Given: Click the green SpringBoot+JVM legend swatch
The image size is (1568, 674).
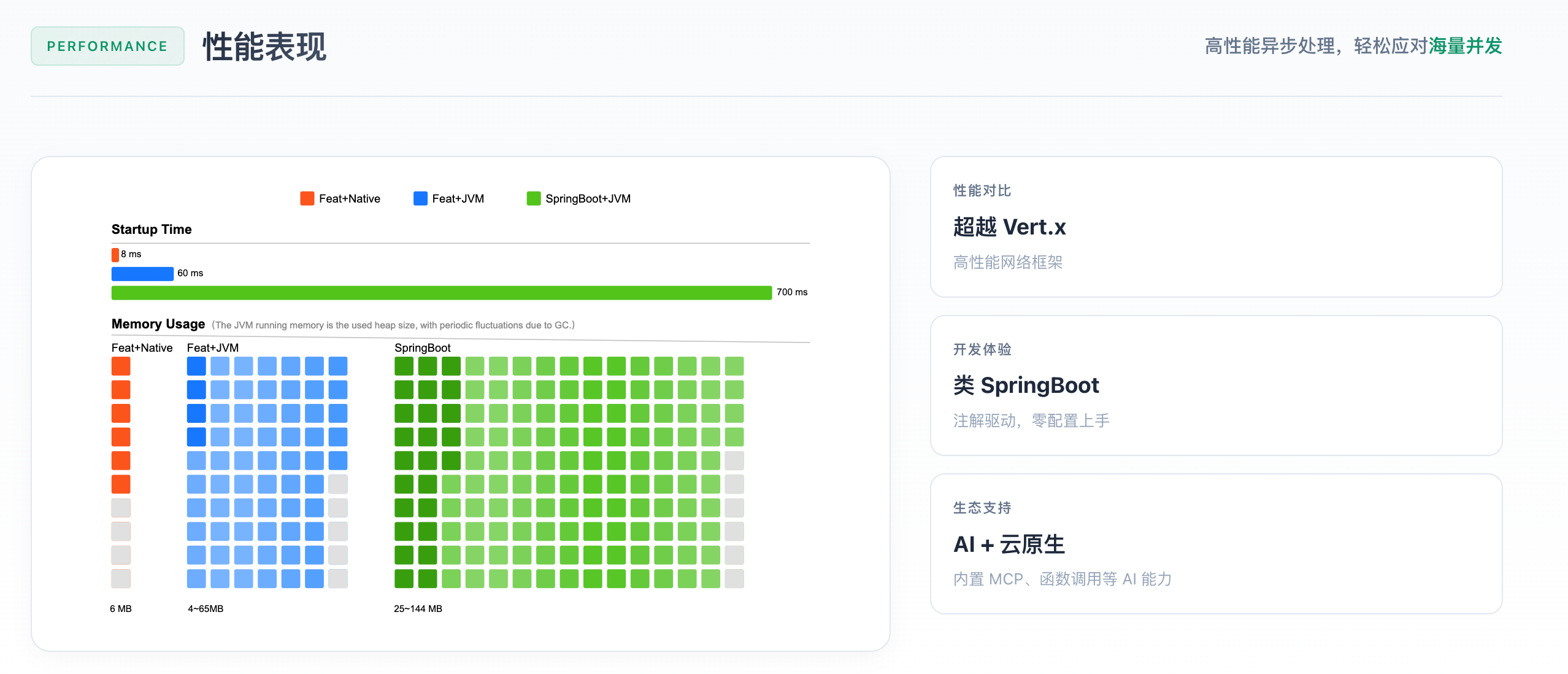Looking at the screenshot, I should pyautogui.click(x=534, y=198).
